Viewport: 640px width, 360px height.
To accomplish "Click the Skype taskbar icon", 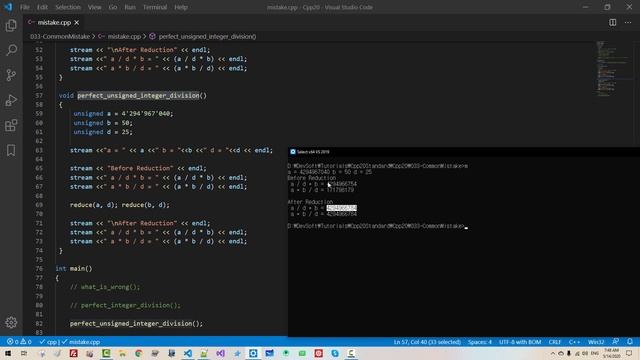I will 335,353.
